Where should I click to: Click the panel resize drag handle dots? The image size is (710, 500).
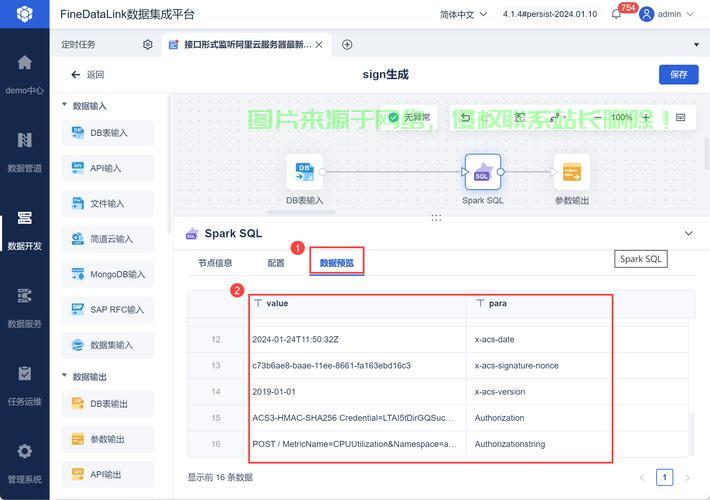tap(436, 218)
